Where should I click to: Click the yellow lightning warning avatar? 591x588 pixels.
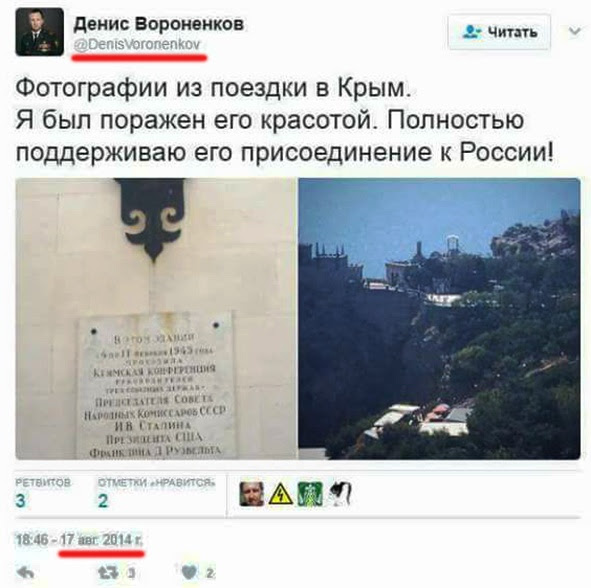click(x=281, y=493)
